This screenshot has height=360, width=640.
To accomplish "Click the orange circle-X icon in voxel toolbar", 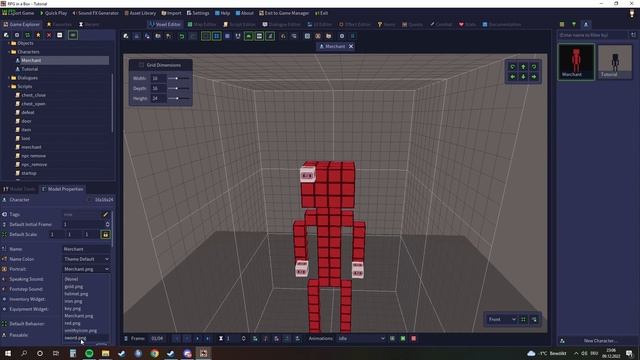I will [x=318, y=36].
